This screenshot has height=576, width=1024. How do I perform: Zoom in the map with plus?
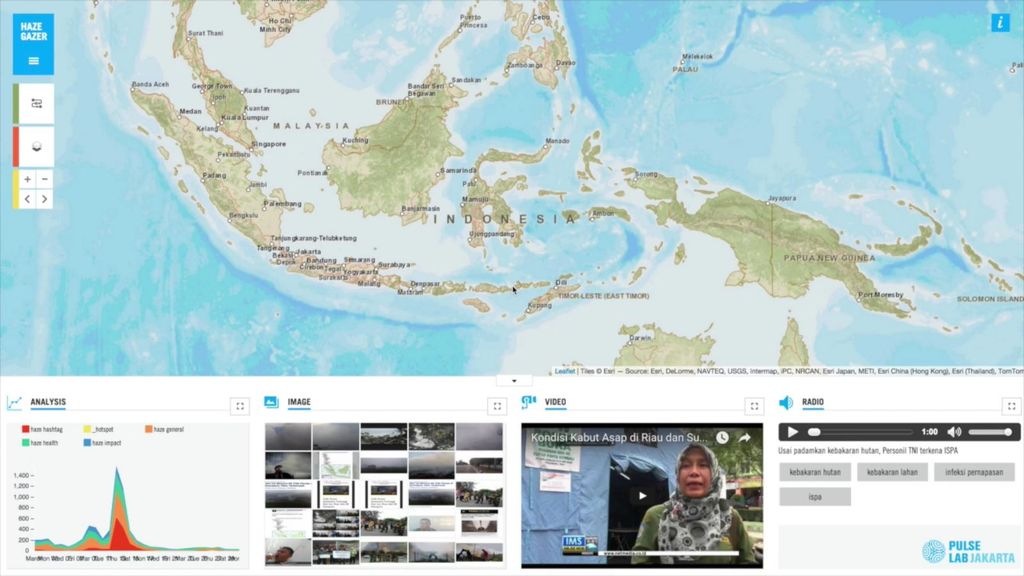pyautogui.click(x=27, y=179)
